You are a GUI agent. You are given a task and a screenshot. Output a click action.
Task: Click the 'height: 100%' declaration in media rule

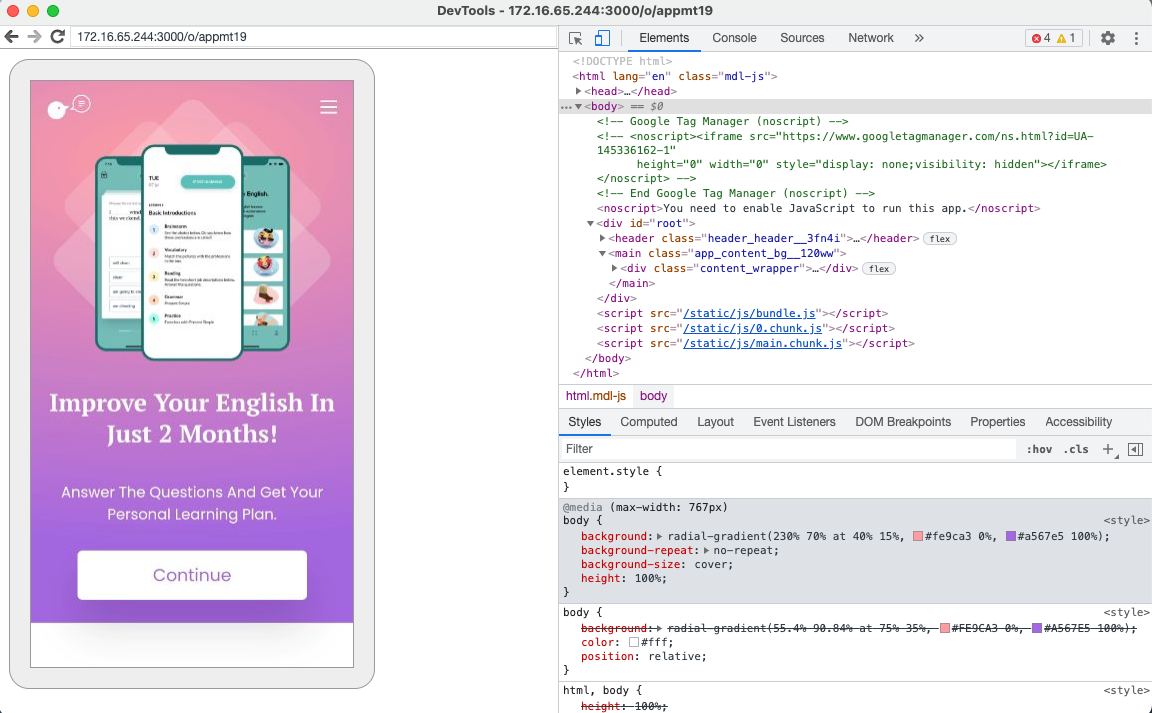tap(624, 578)
